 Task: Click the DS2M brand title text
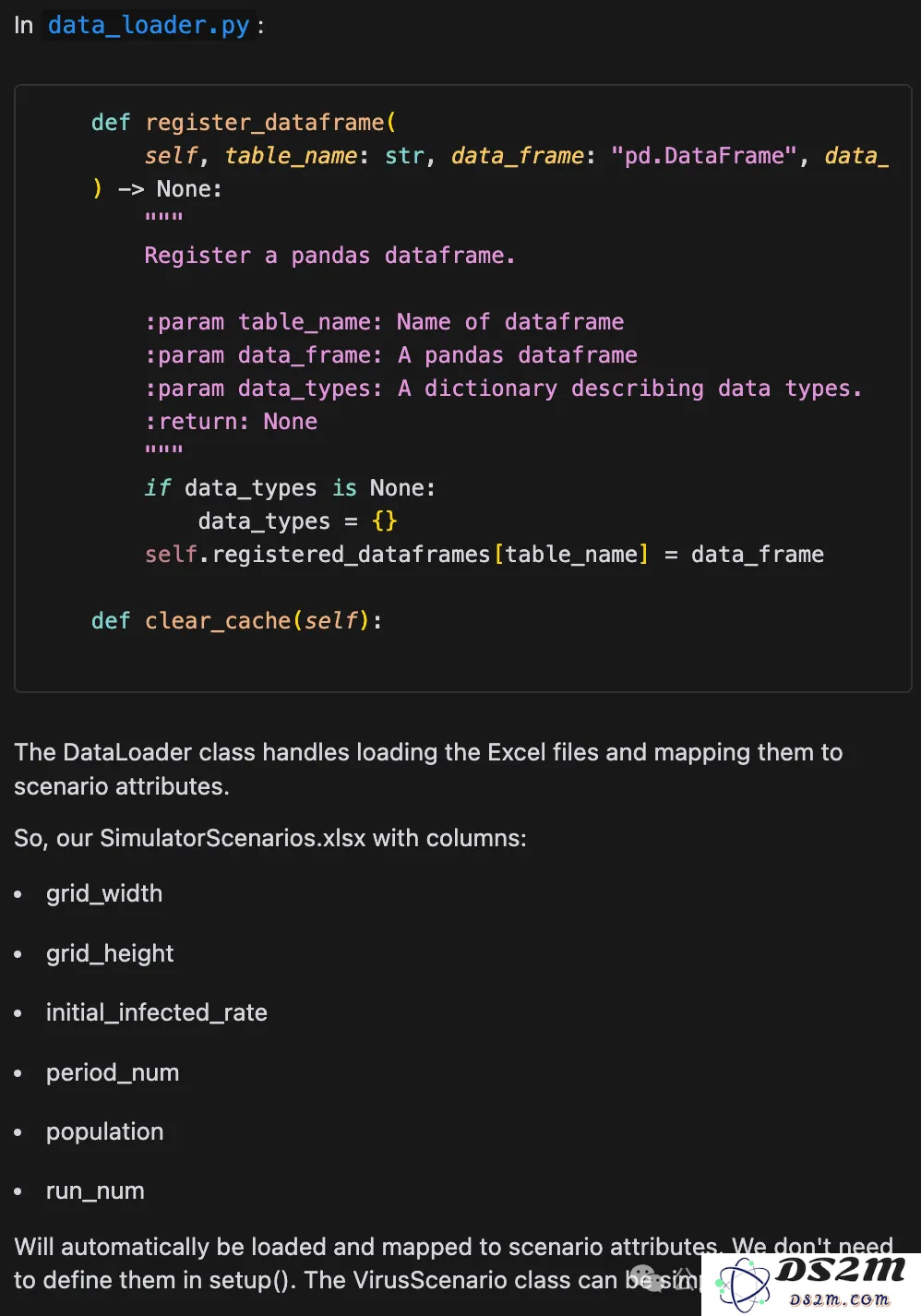tap(840, 1271)
